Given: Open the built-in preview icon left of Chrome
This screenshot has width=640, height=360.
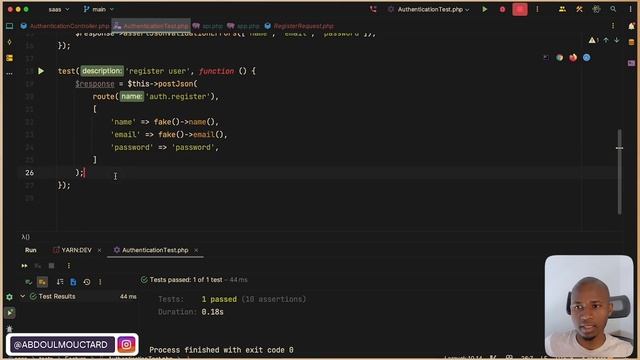Looking at the screenshot, I should tap(546, 58).
